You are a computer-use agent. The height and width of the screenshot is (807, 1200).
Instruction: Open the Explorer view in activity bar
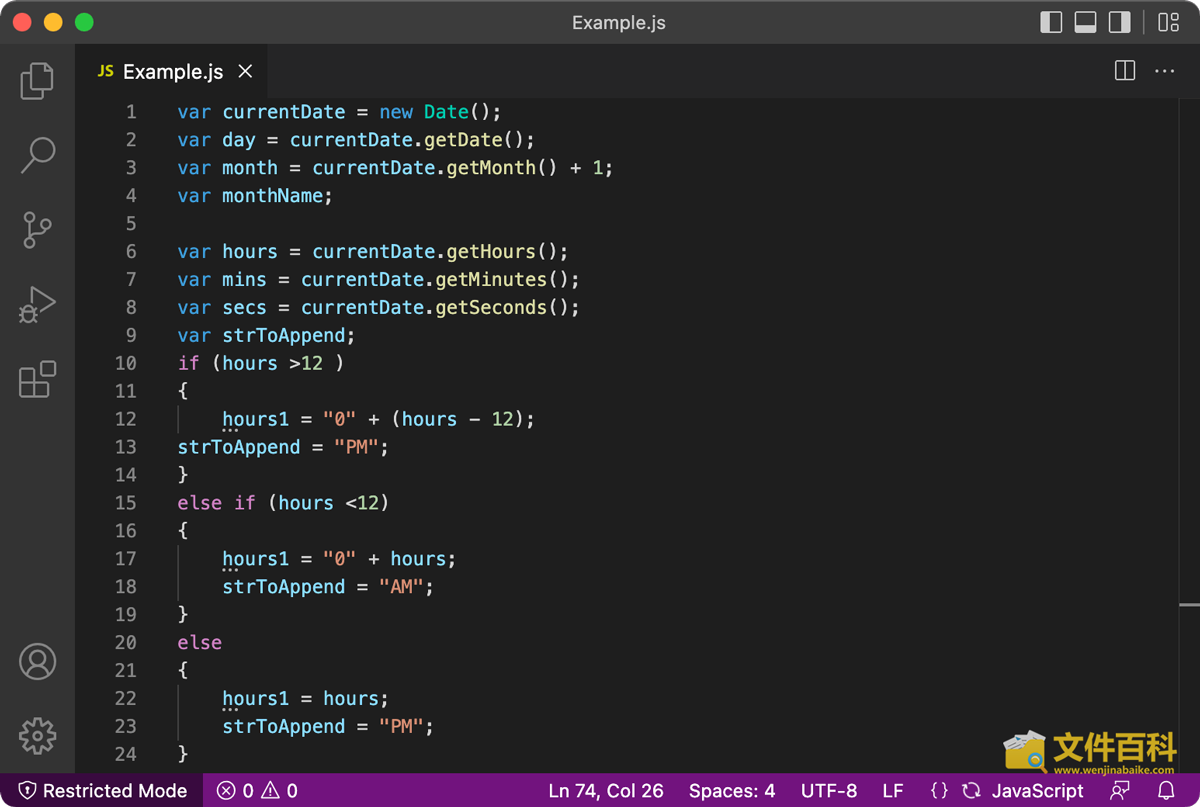tap(37, 81)
